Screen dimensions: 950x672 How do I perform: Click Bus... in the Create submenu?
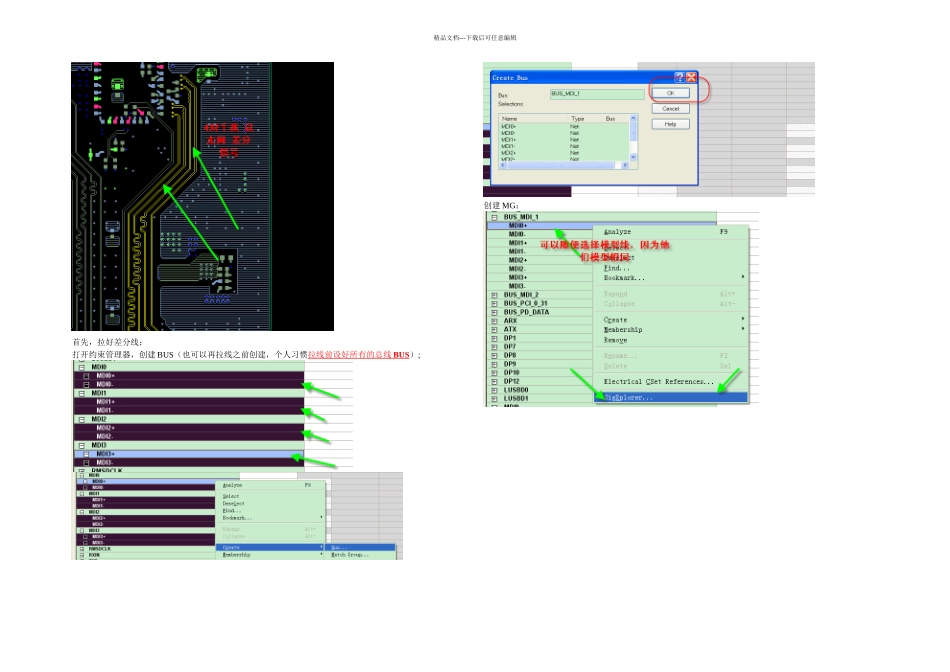click(x=338, y=547)
